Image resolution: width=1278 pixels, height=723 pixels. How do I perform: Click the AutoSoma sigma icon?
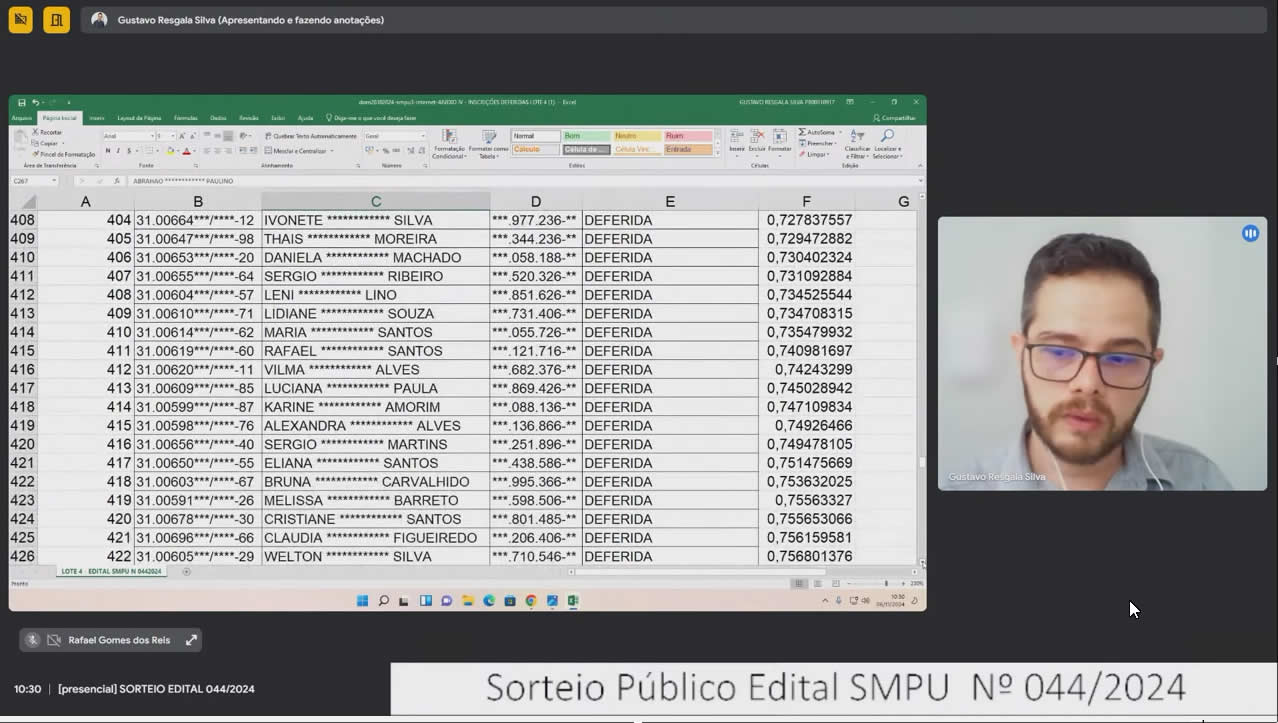click(802, 132)
